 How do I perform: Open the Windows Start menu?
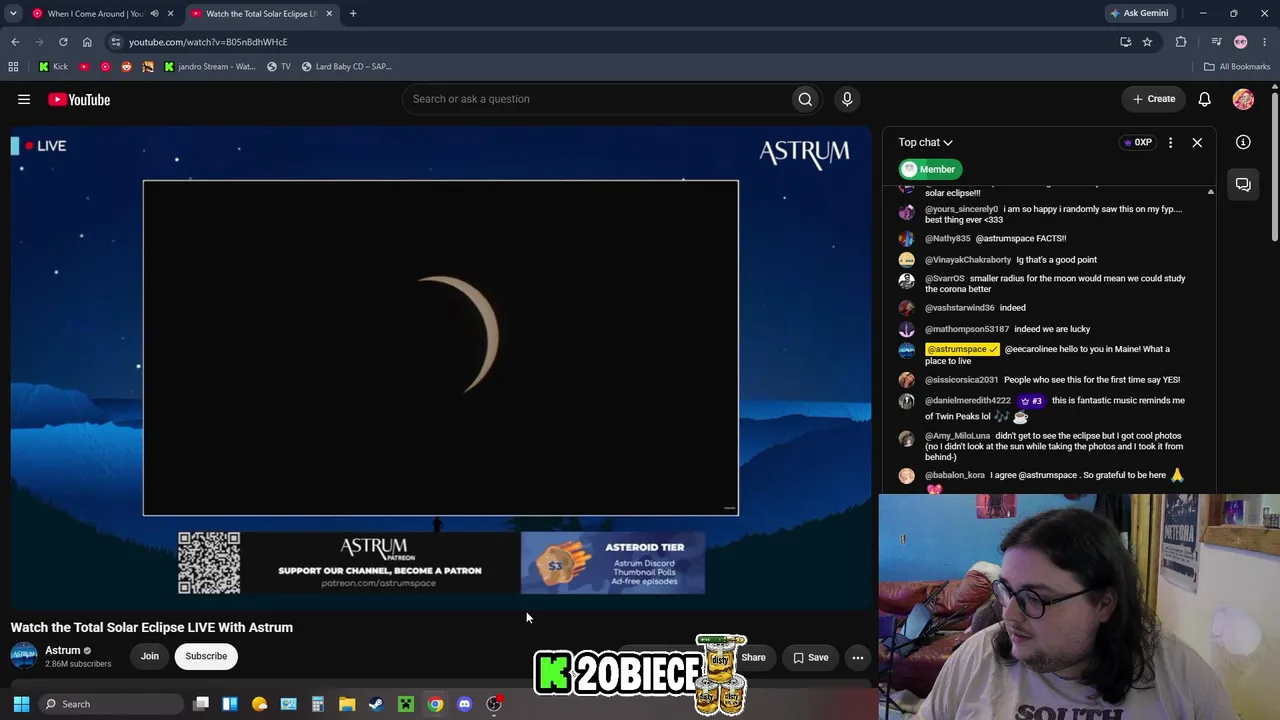point(21,704)
